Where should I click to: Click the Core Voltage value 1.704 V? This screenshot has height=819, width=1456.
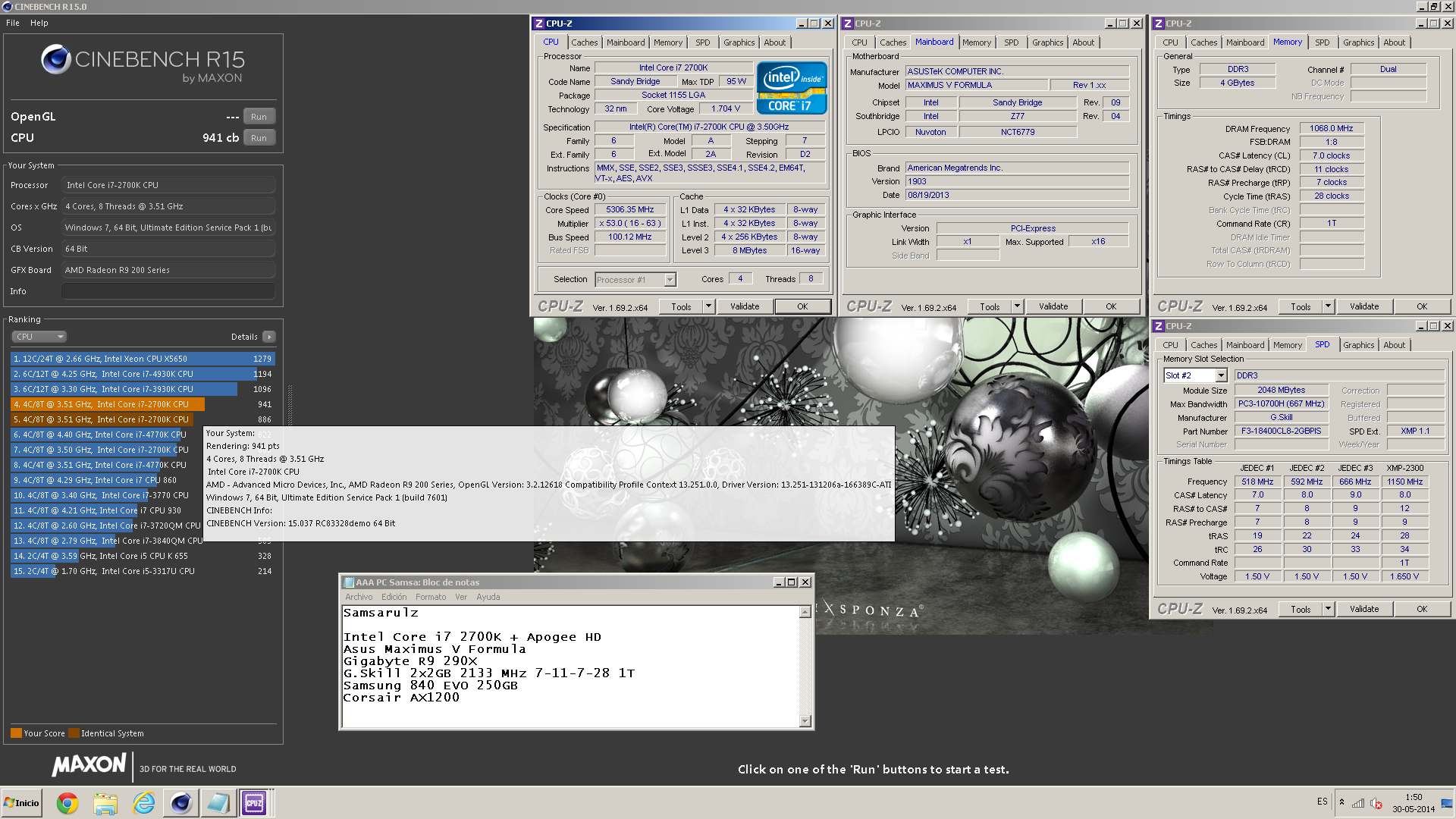click(725, 108)
